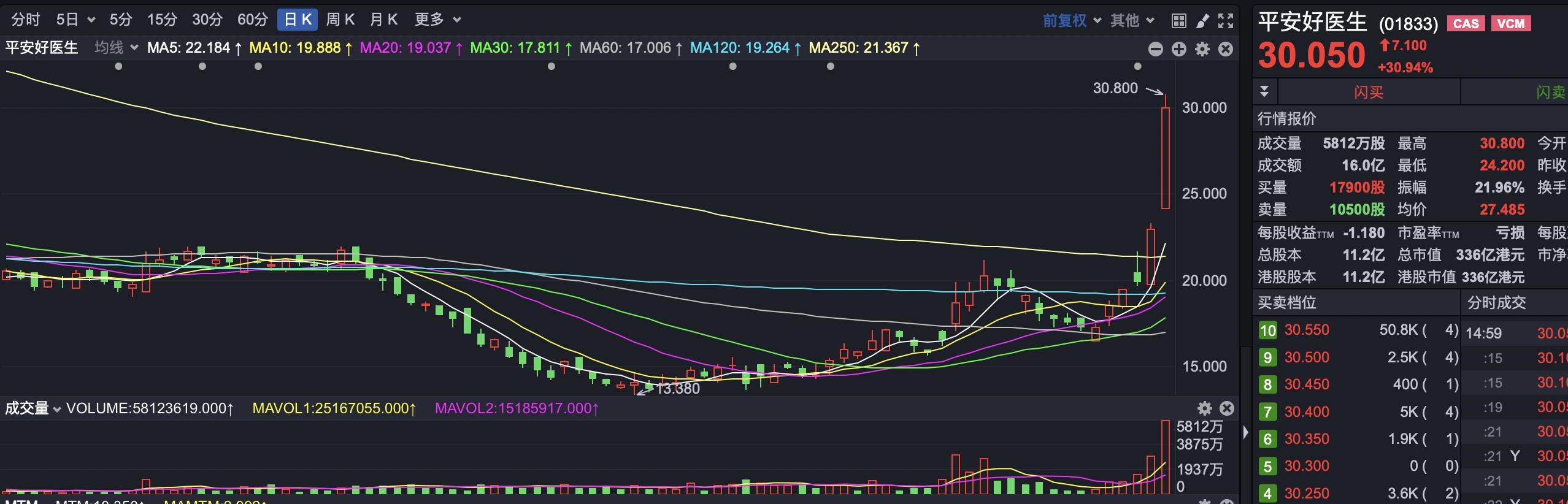1568x504 pixels.
Task: Open main chart indicator settings gear
Action: 1202,49
